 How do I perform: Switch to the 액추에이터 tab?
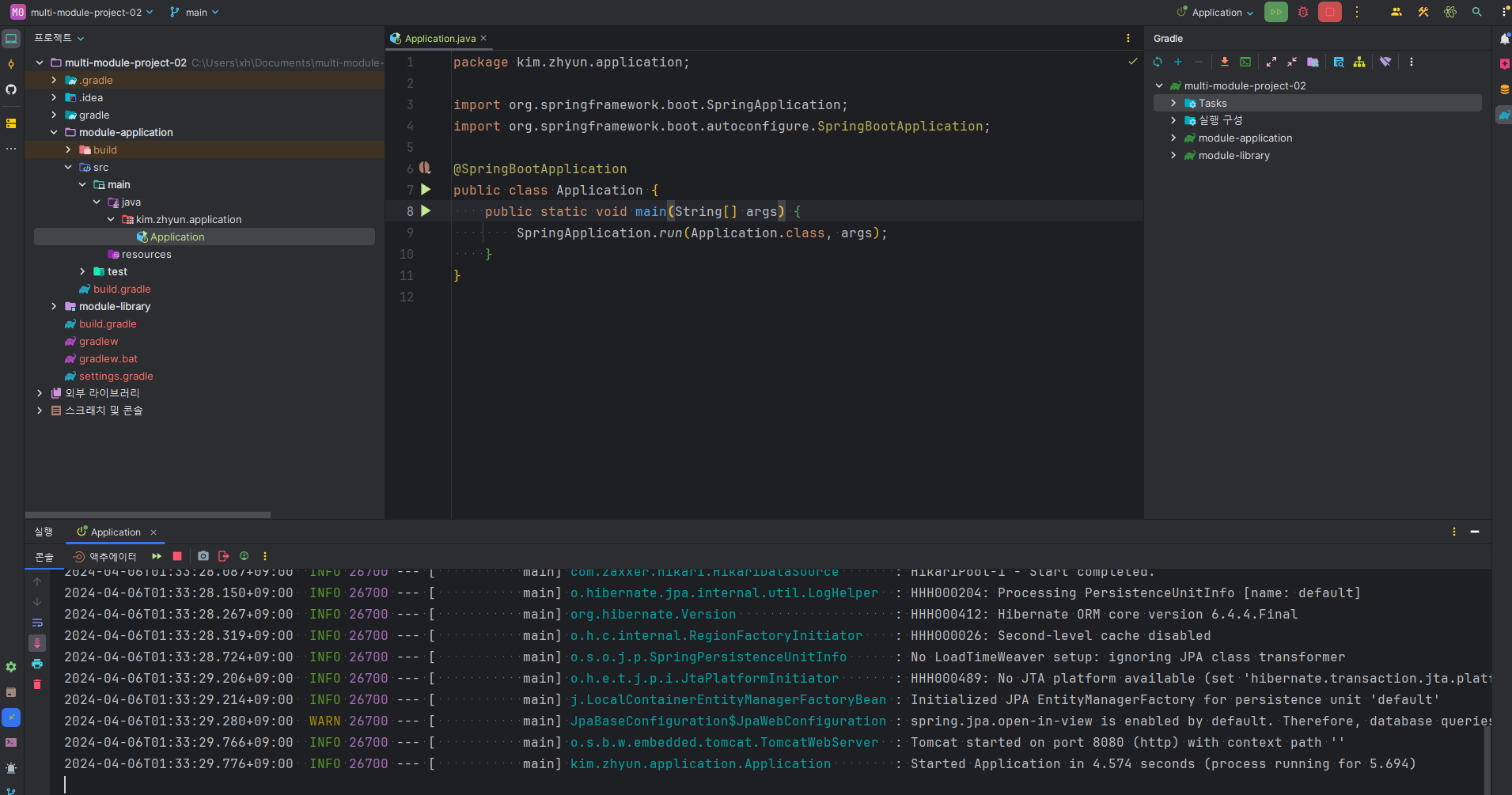(105, 556)
